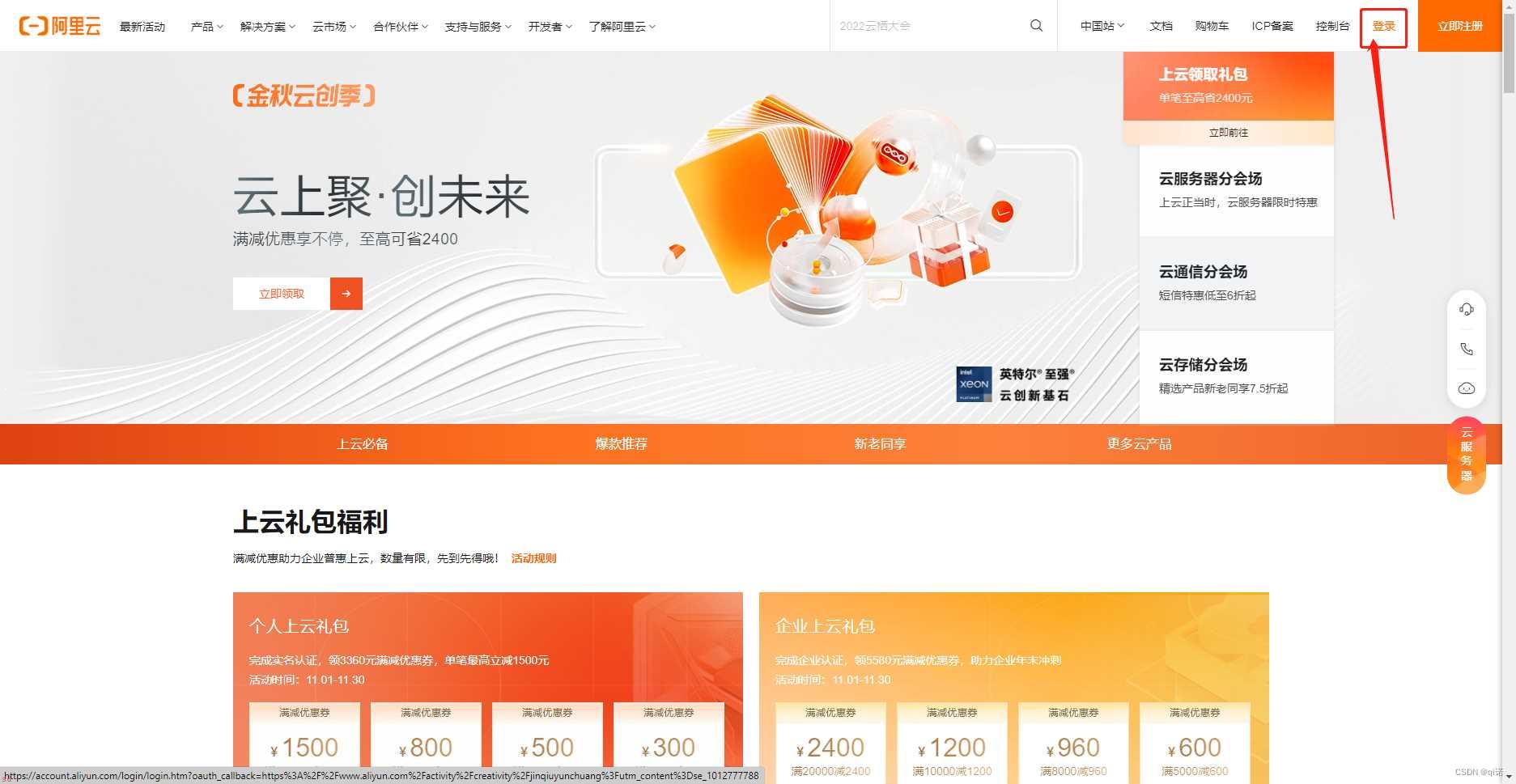1516x784 pixels.
Task: Open the 中国站 region selector
Action: 1102,26
